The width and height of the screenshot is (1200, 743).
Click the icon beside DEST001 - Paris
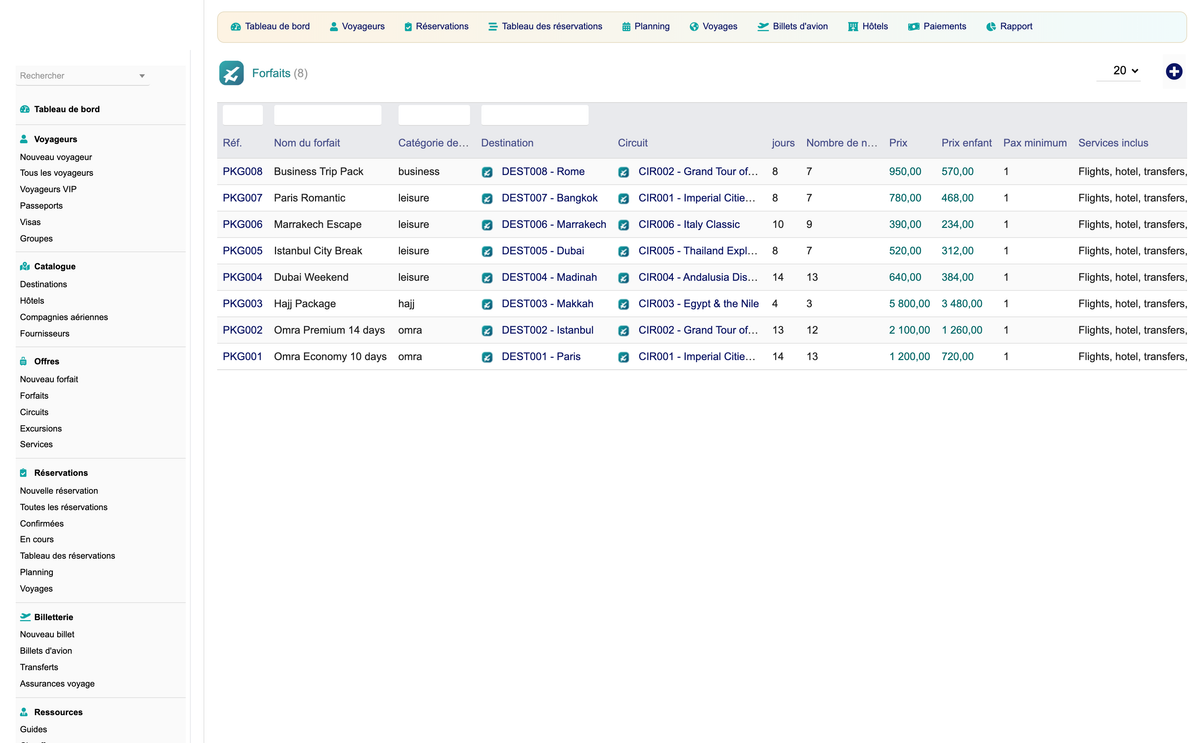coord(487,357)
